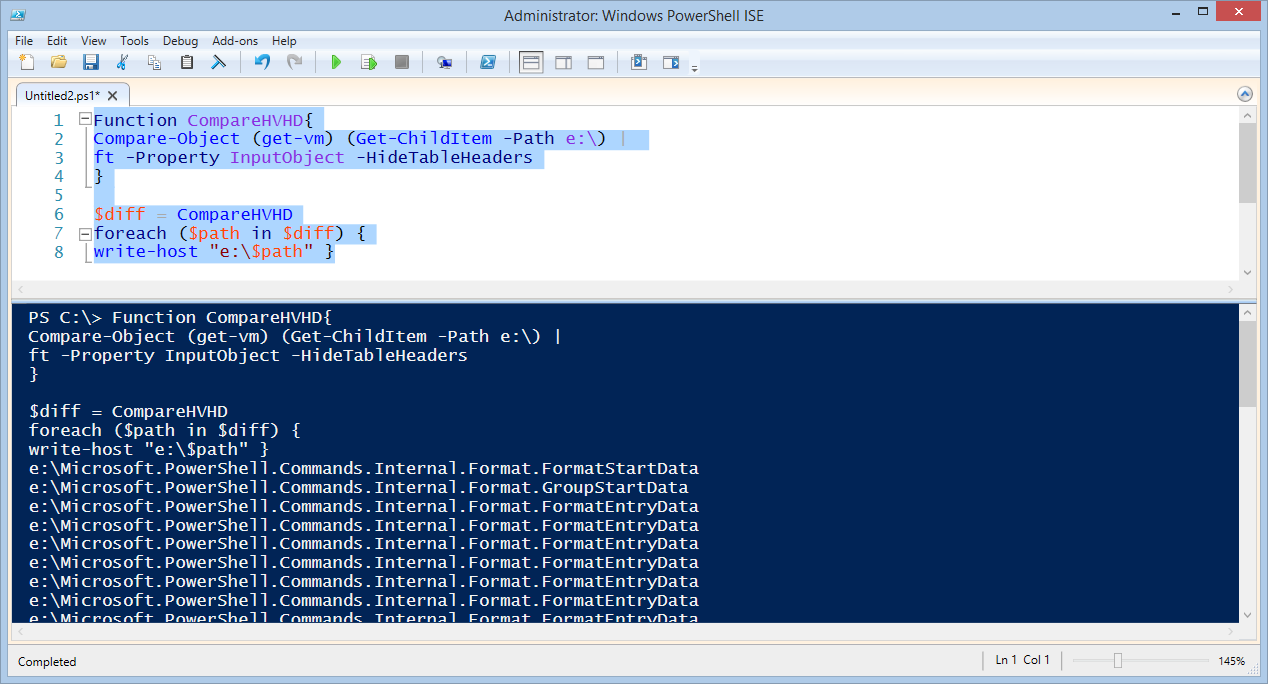Click the Stop Operation square icon
Screen dimensions: 1268x684
click(402, 62)
